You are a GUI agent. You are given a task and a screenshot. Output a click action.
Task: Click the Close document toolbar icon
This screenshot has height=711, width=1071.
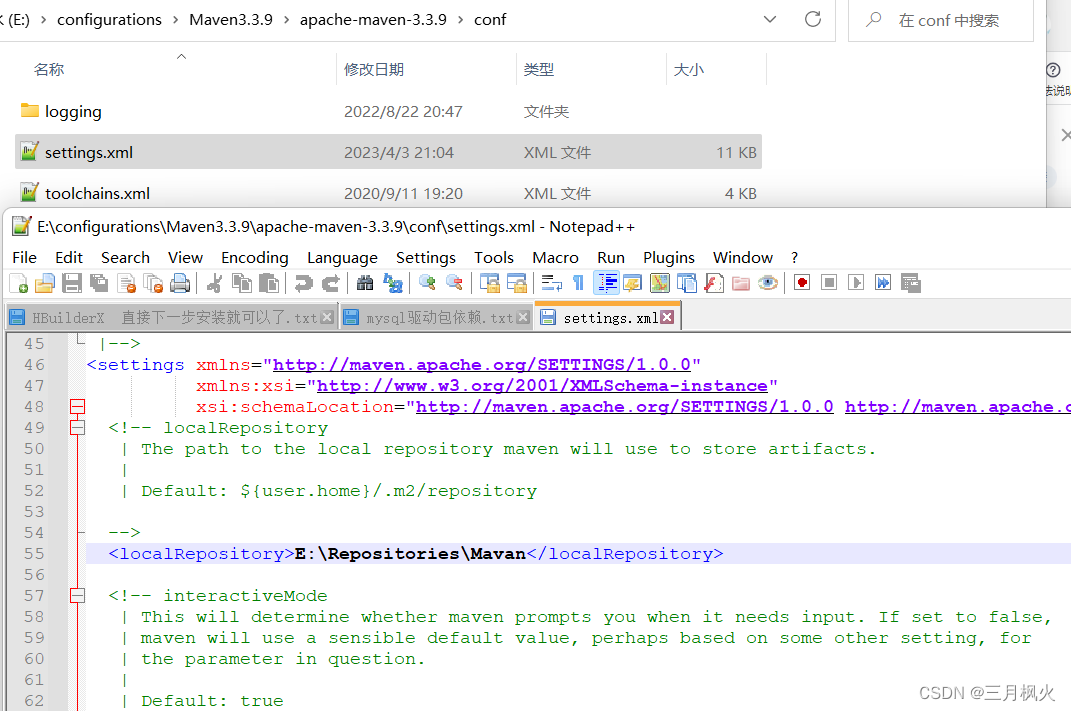click(x=126, y=283)
